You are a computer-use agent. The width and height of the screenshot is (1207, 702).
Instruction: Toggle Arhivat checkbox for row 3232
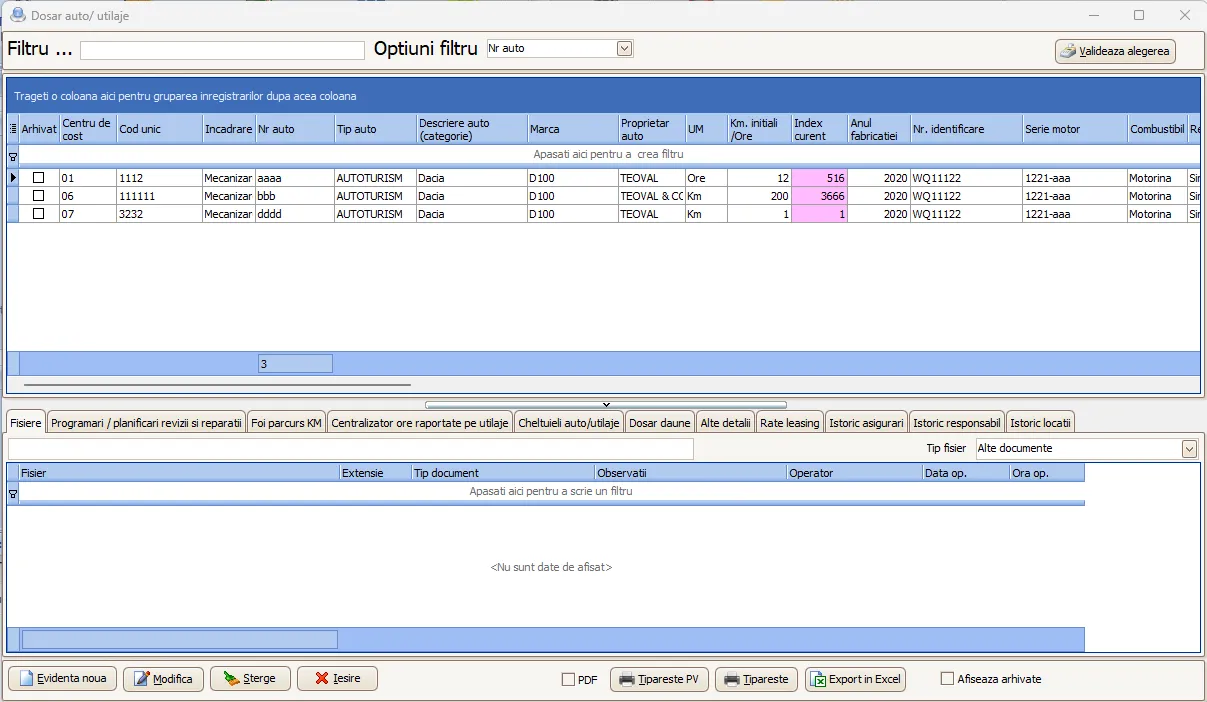(39, 214)
